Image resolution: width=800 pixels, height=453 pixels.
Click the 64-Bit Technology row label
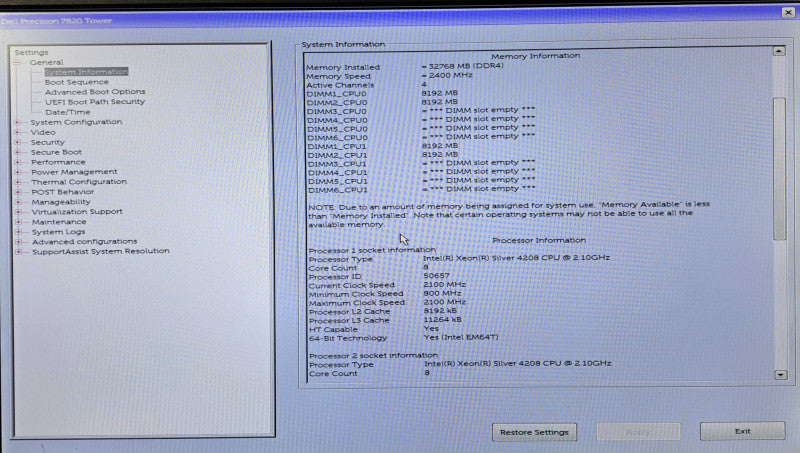348,338
